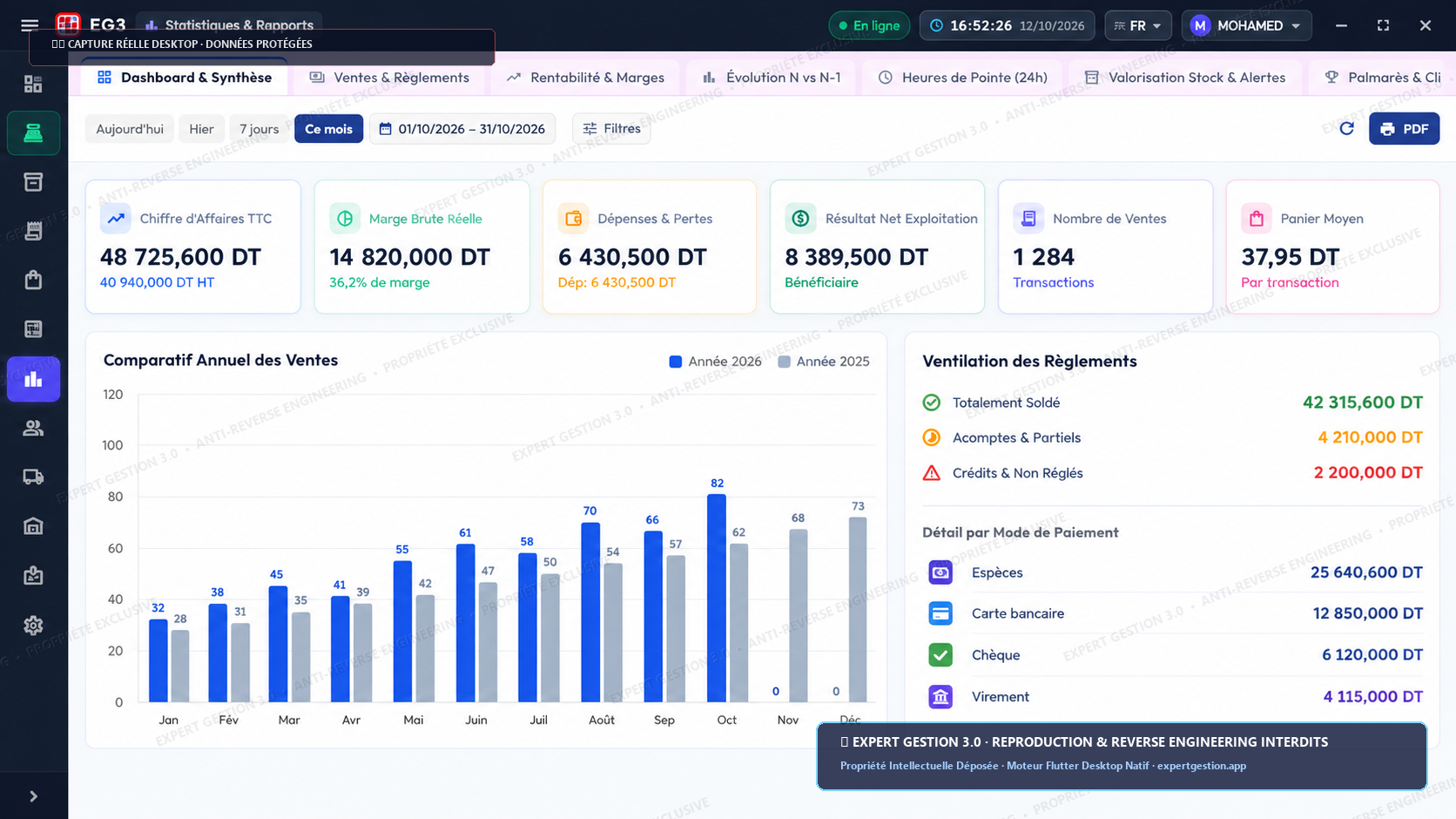
Task: Export report with PDF button
Action: (1404, 129)
